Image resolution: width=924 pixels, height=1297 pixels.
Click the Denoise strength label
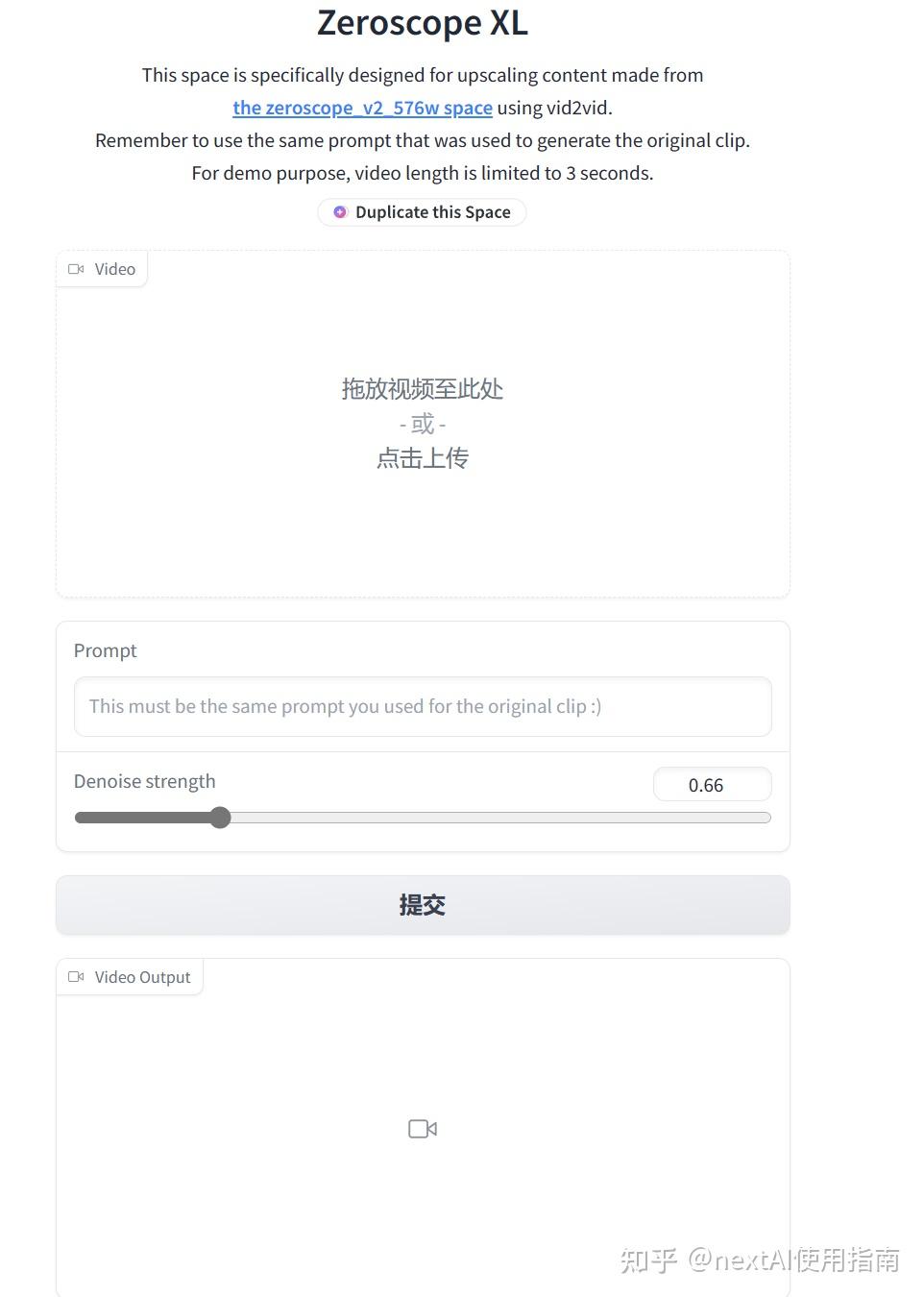144,781
